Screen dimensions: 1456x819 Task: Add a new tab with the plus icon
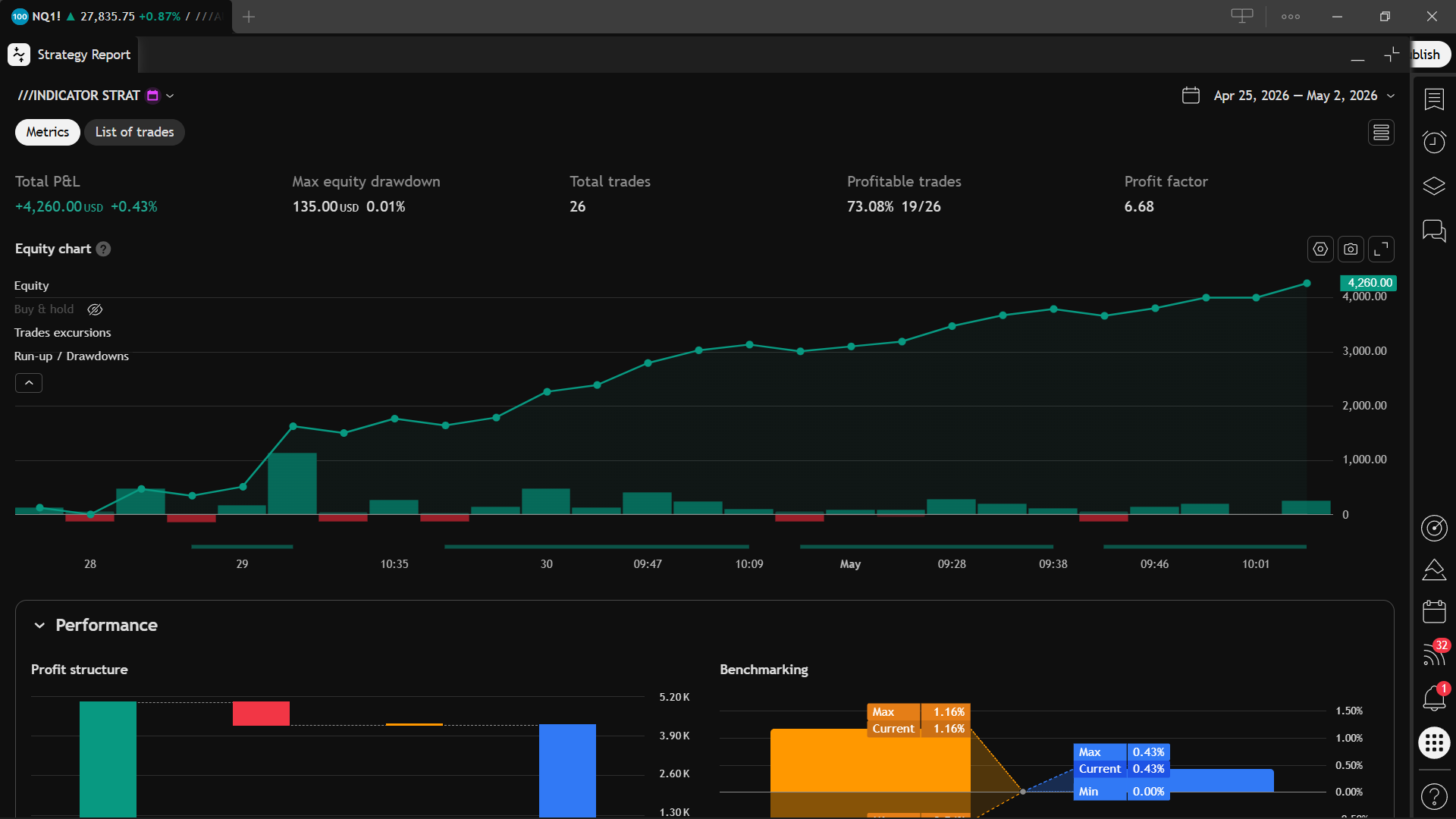[249, 16]
